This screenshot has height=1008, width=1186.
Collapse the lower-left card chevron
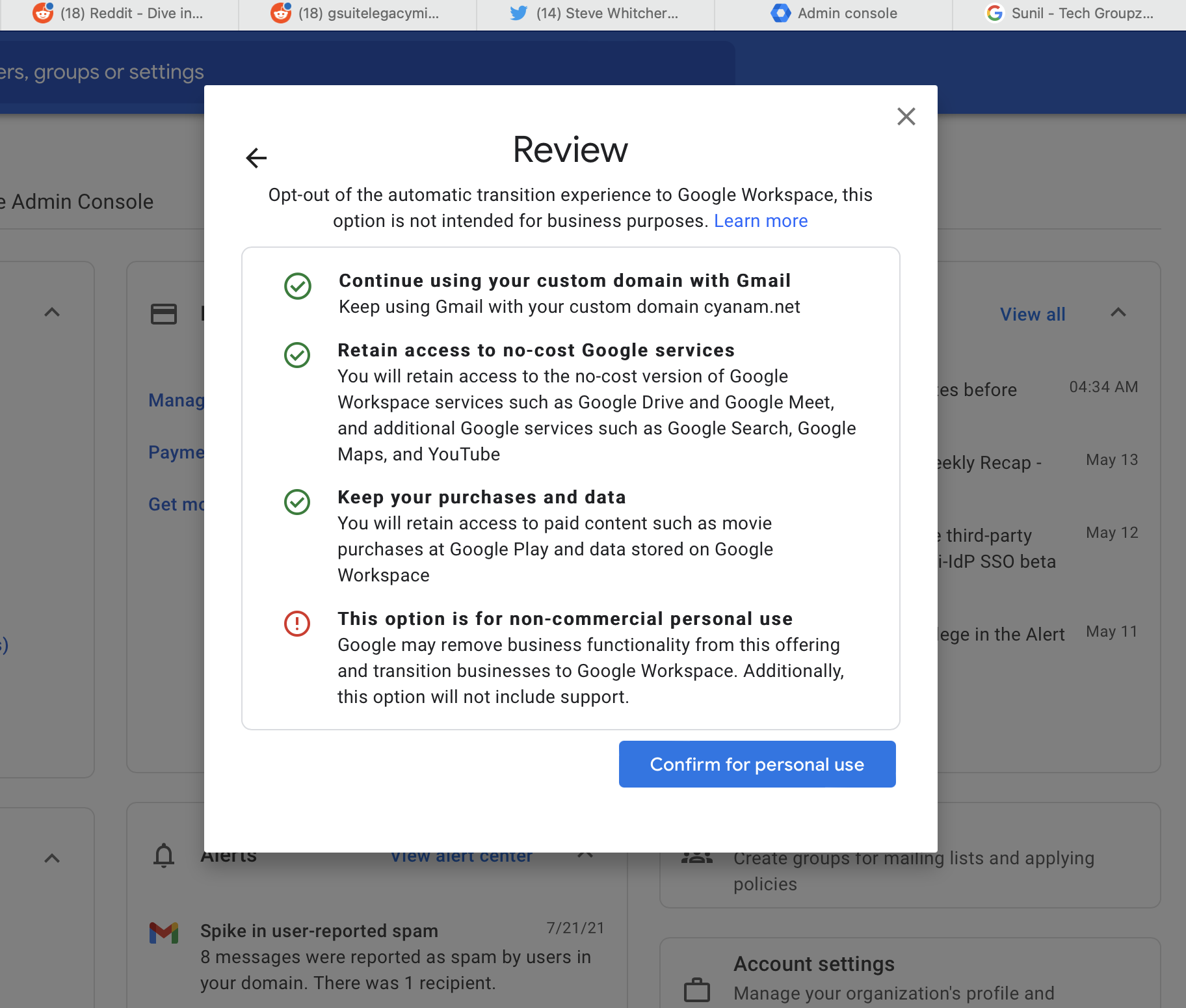click(x=52, y=858)
